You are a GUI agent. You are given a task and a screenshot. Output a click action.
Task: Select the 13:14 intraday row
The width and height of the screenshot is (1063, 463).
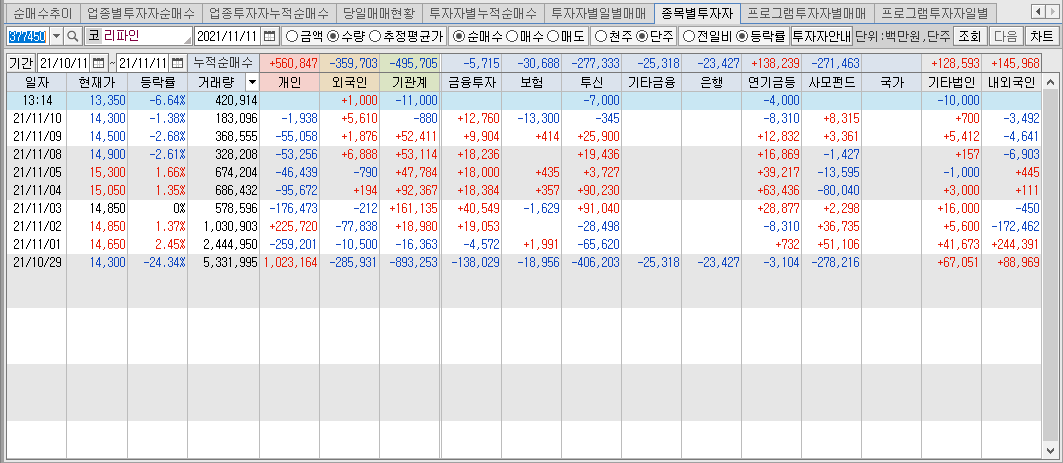tap(524, 100)
